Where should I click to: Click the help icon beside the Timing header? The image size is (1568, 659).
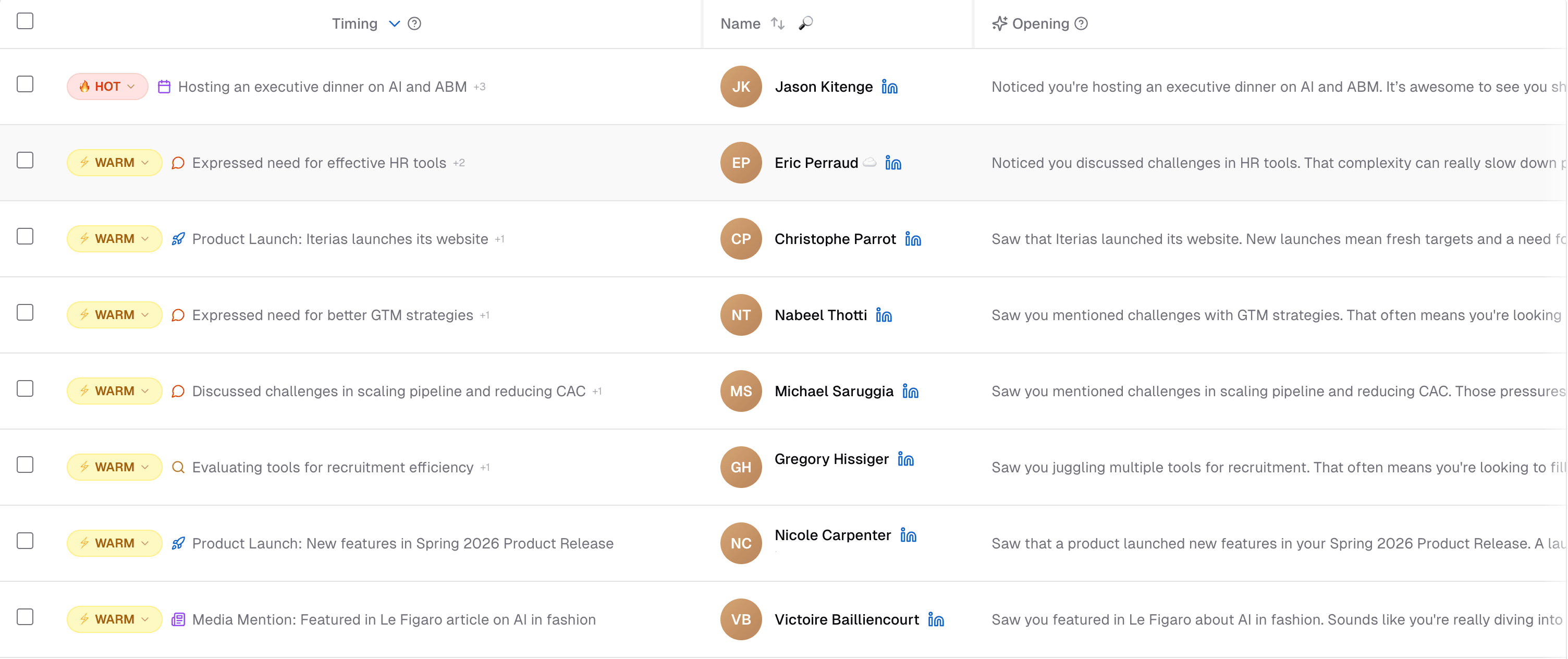click(414, 23)
